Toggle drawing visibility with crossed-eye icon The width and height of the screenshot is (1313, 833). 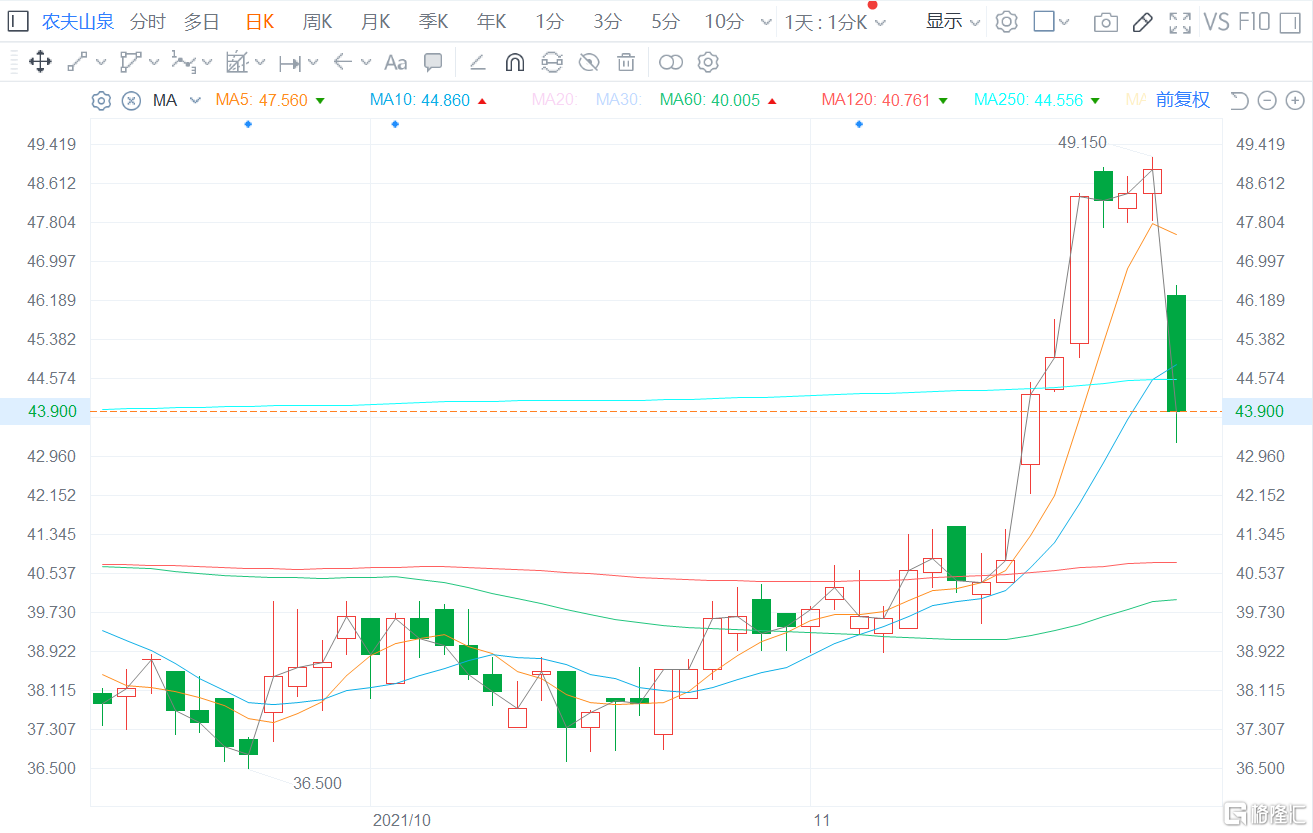click(589, 63)
